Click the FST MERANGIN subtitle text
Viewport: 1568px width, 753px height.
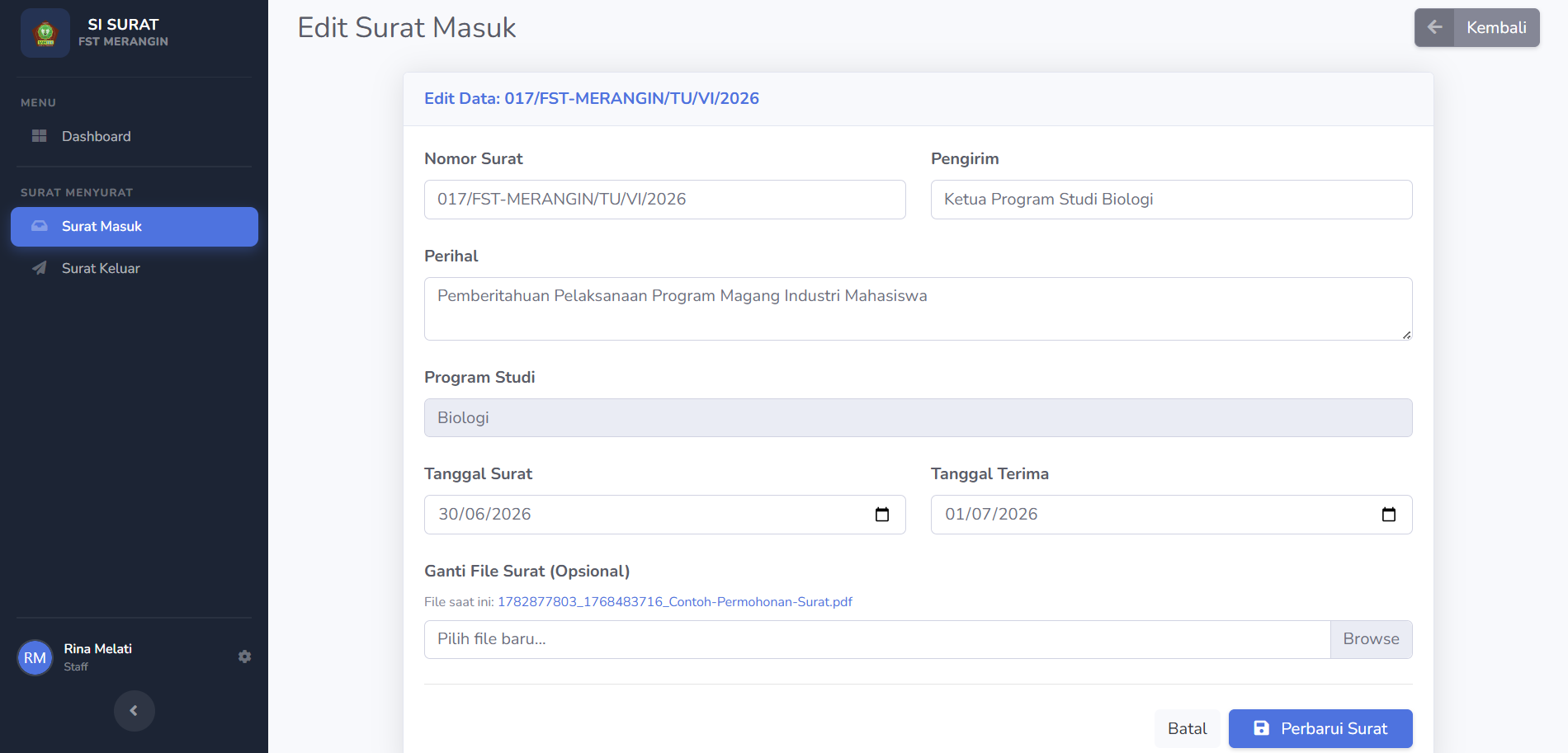point(123,41)
